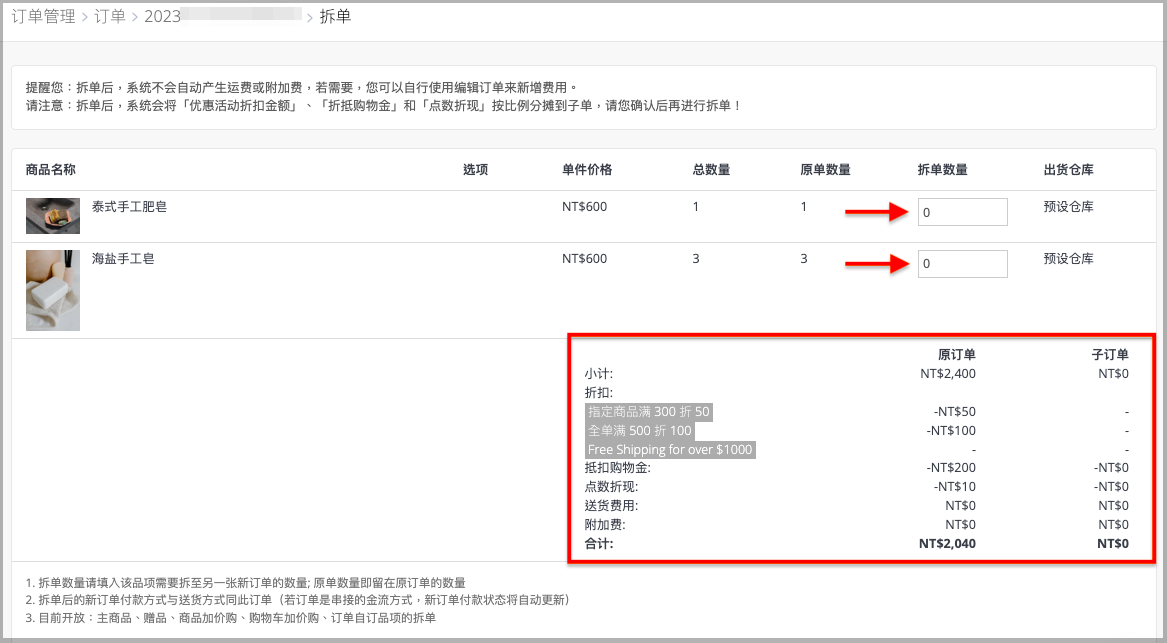Click the 拆单数量 column header
This screenshot has width=1167, height=643.
(x=942, y=170)
